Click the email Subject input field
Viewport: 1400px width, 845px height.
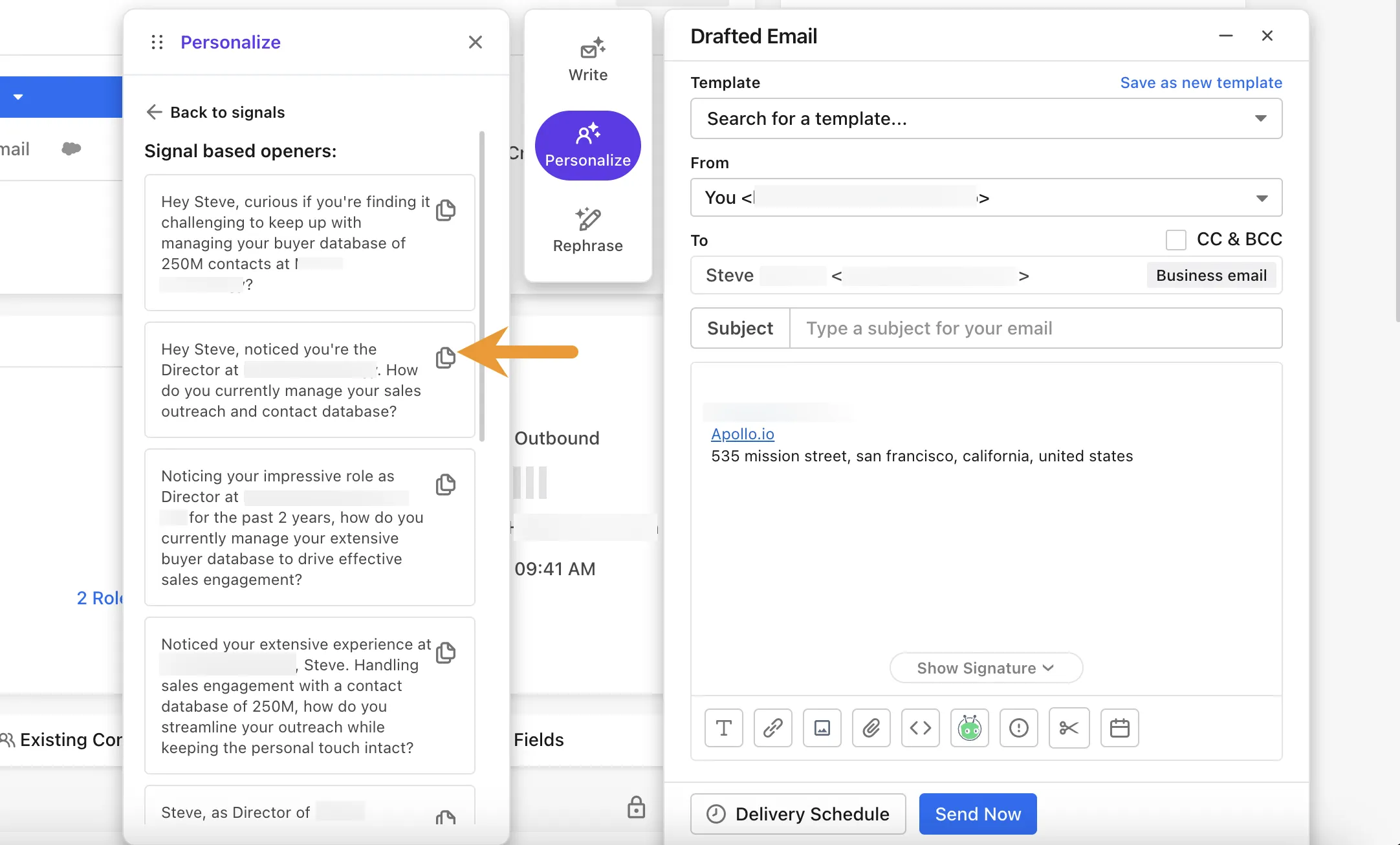1035,328
